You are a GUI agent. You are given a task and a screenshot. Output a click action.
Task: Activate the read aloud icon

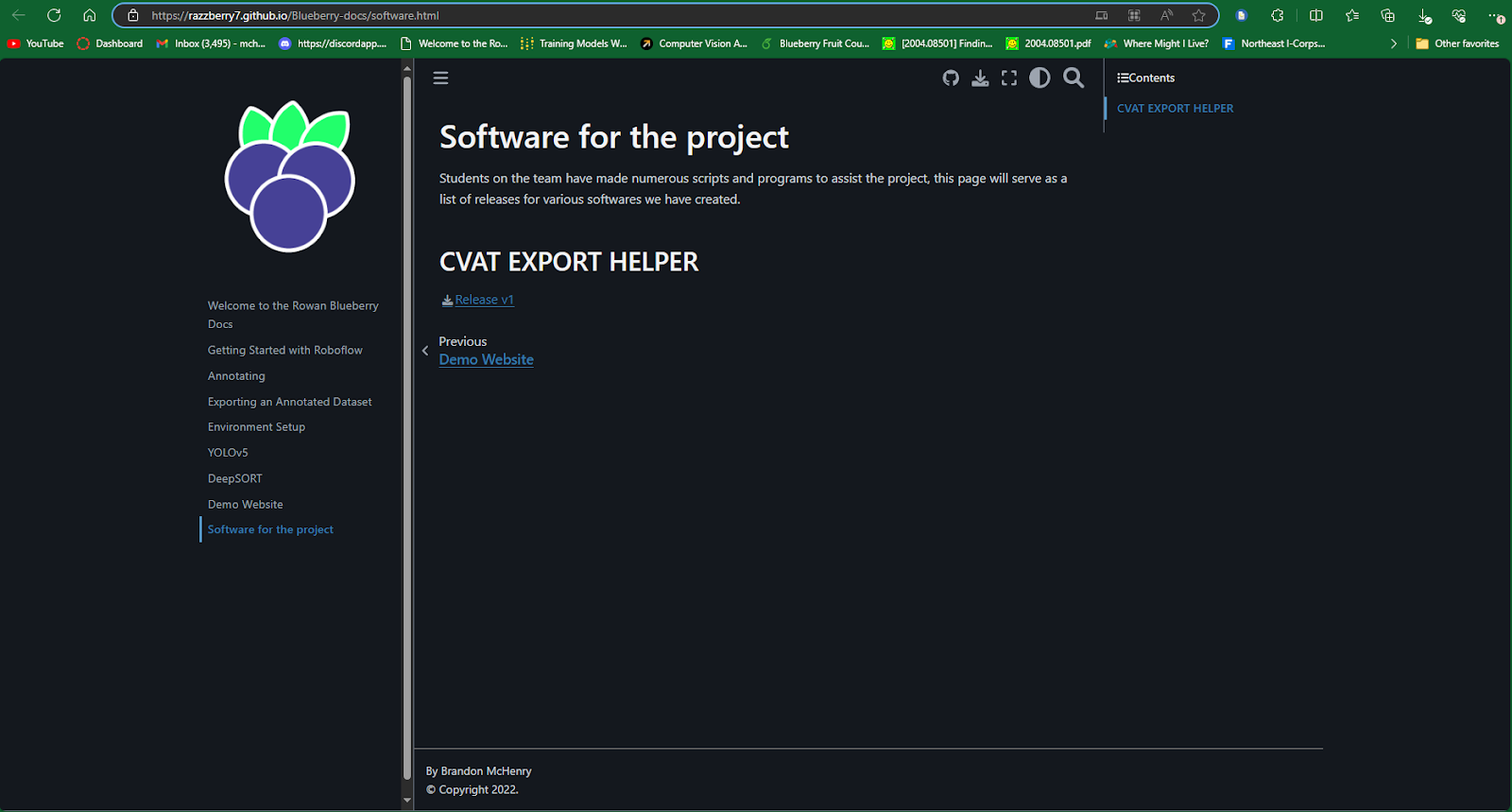tap(1167, 15)
